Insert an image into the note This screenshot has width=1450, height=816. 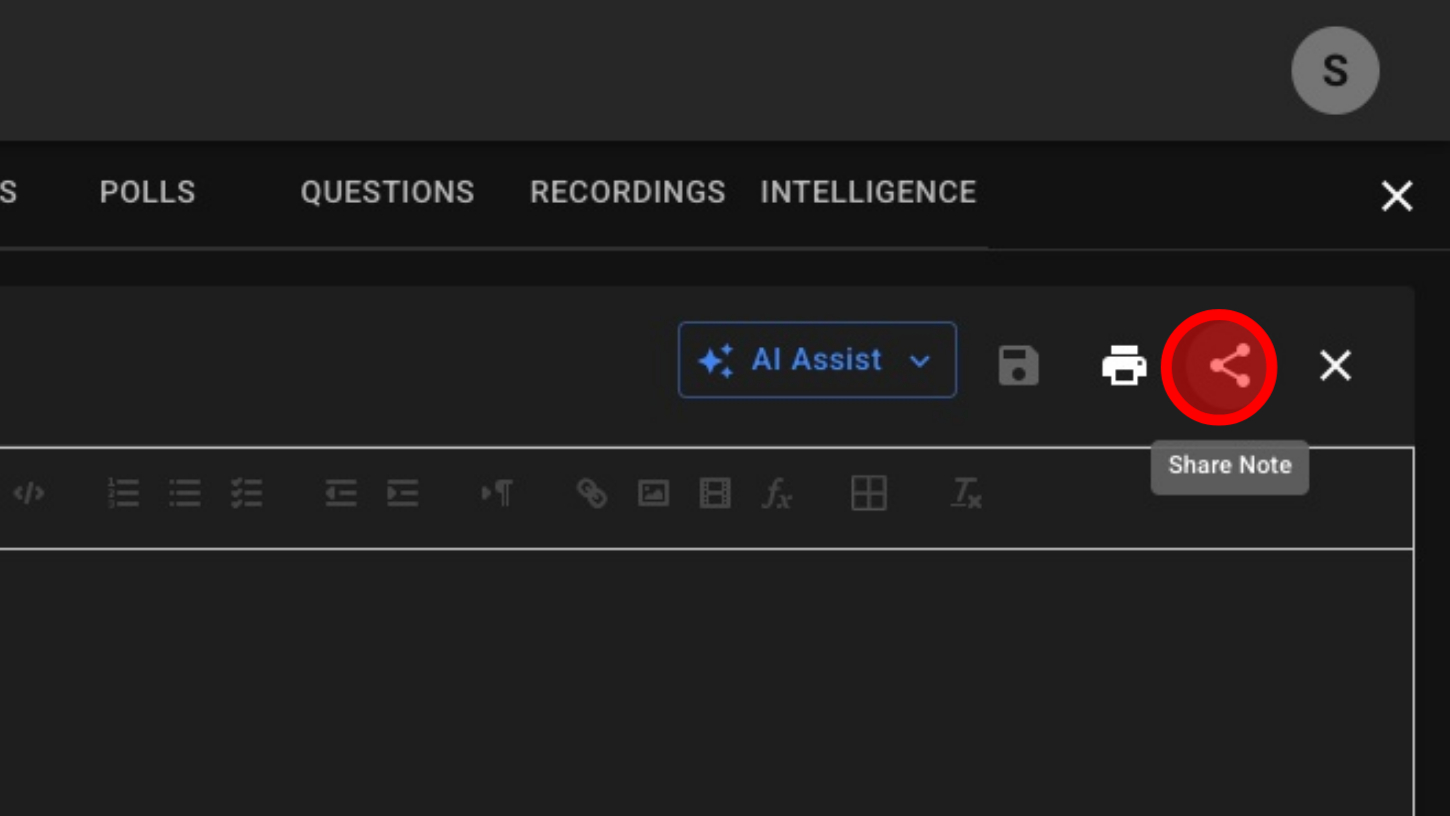point(653,493)
